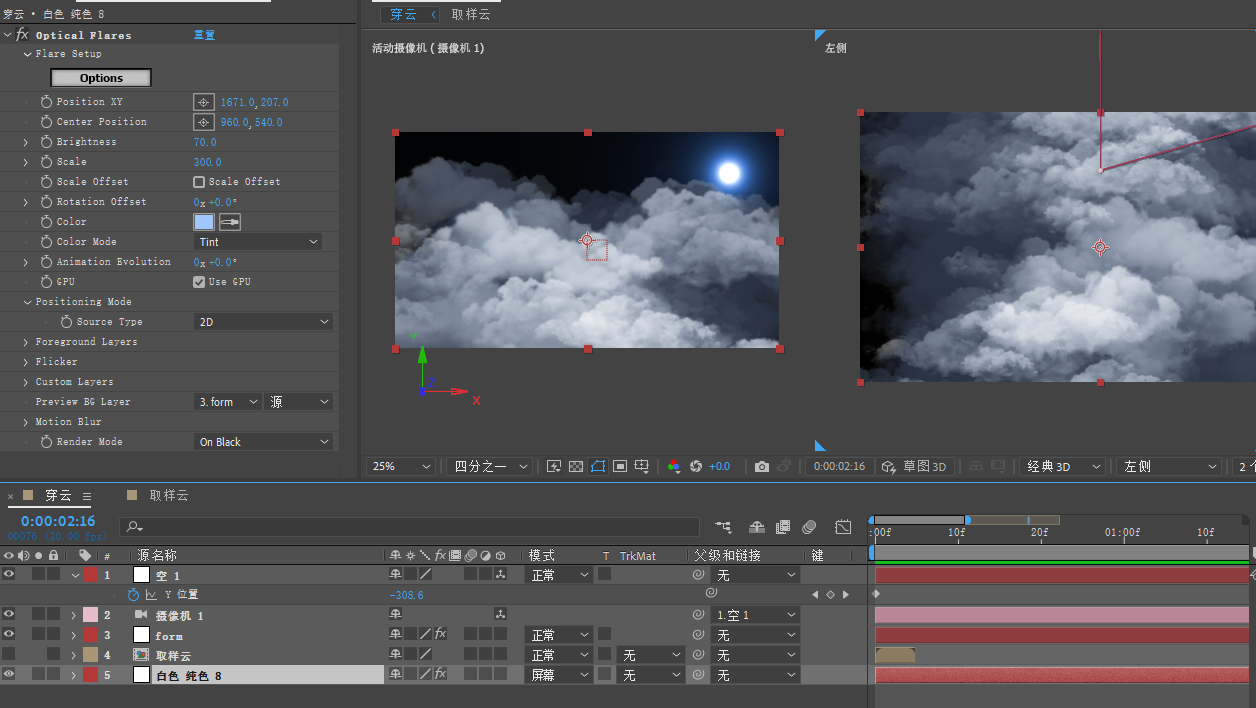Click the 重置 reset link for Optical Flares

coord(204,35)
